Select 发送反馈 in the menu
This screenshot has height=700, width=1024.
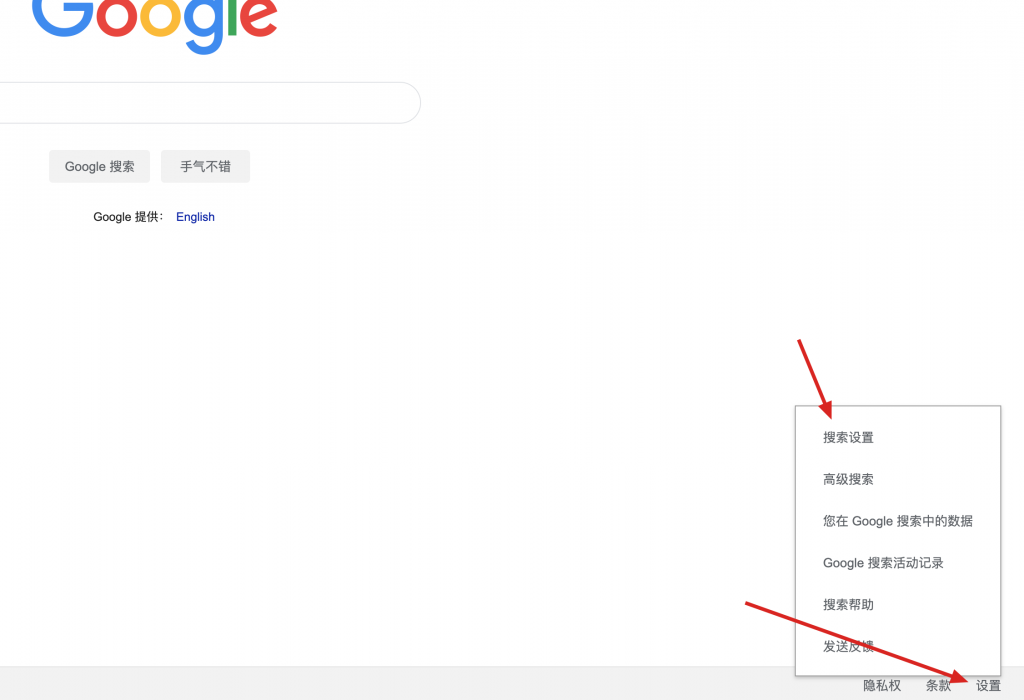tap(848, 647)
